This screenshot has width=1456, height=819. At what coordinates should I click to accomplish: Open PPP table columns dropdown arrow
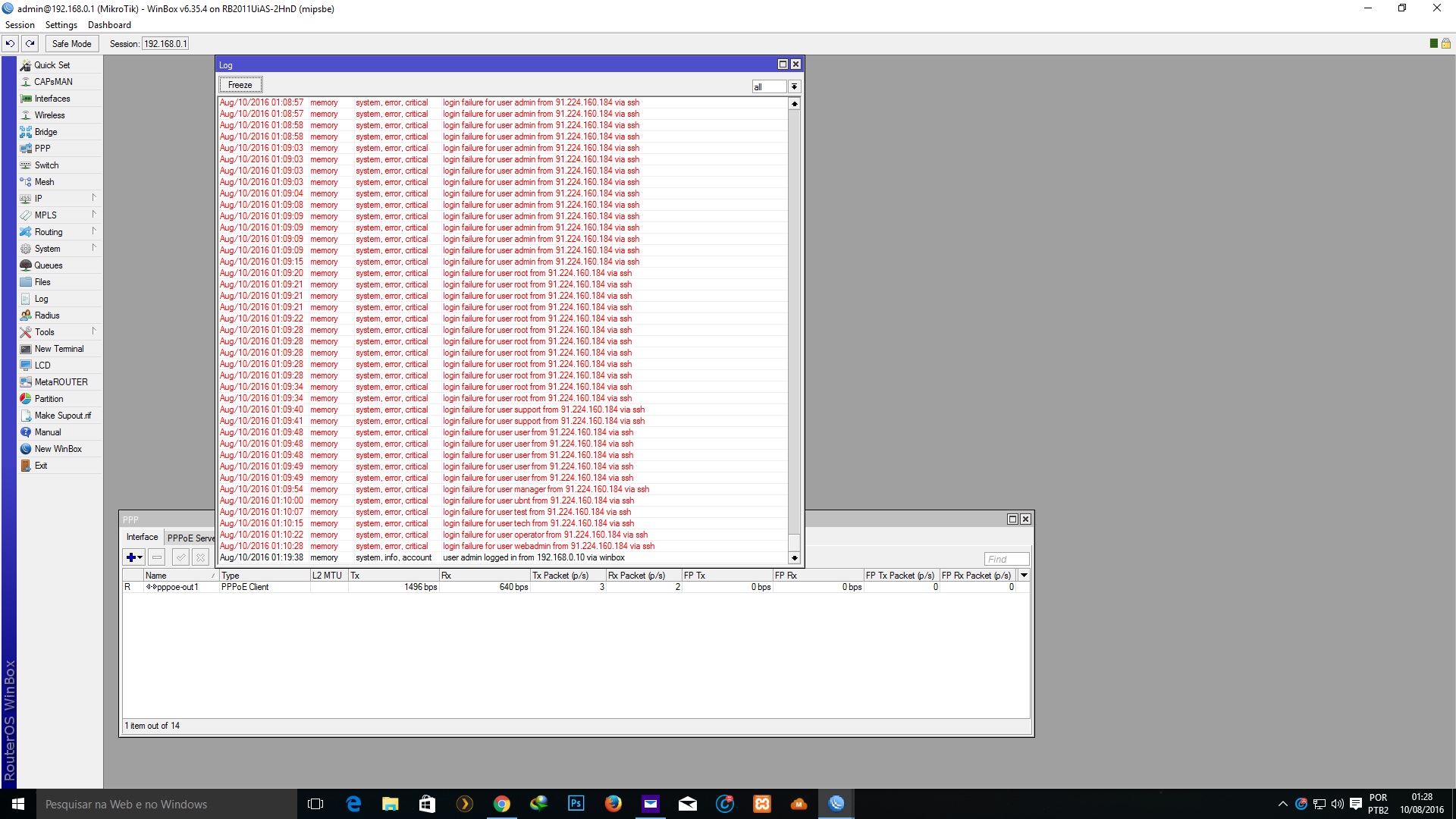(1024, 576)
